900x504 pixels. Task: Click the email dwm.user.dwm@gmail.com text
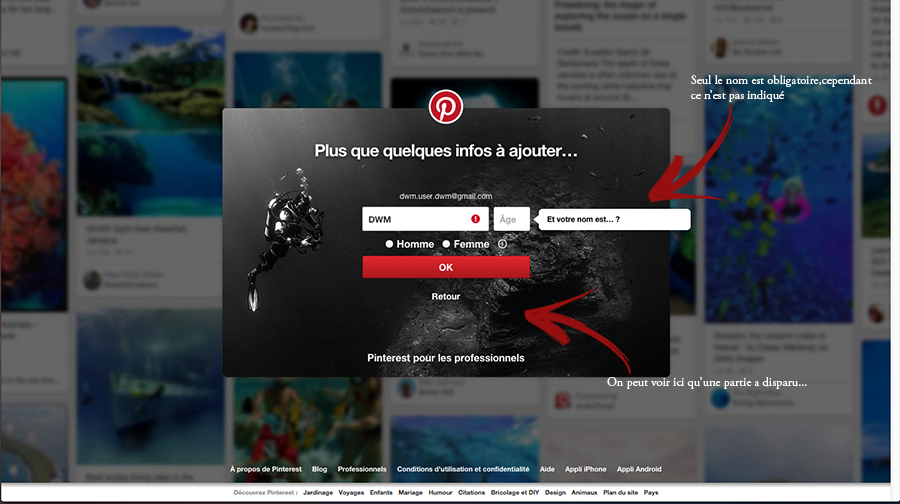pos(446,196)
